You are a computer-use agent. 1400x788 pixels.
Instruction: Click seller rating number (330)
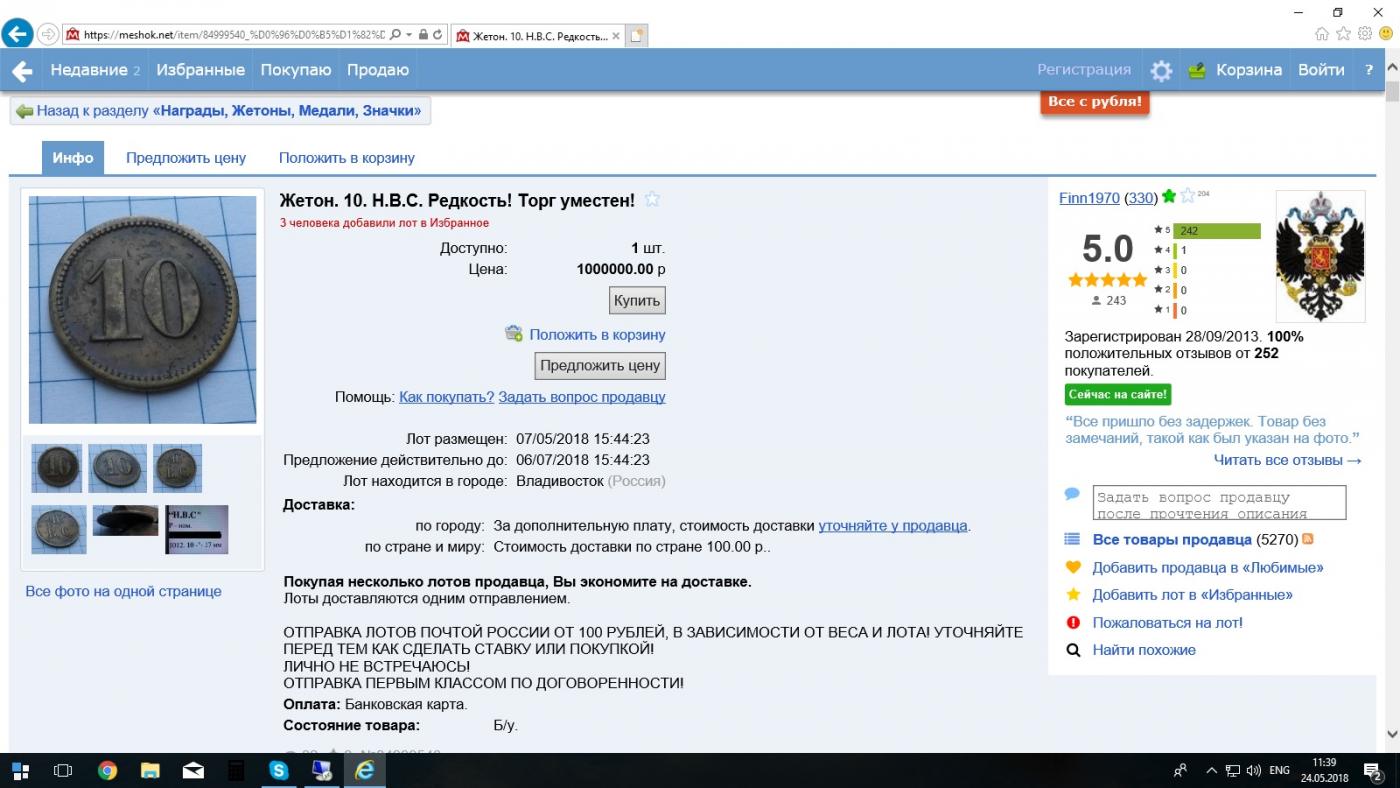click(1140, 198)
